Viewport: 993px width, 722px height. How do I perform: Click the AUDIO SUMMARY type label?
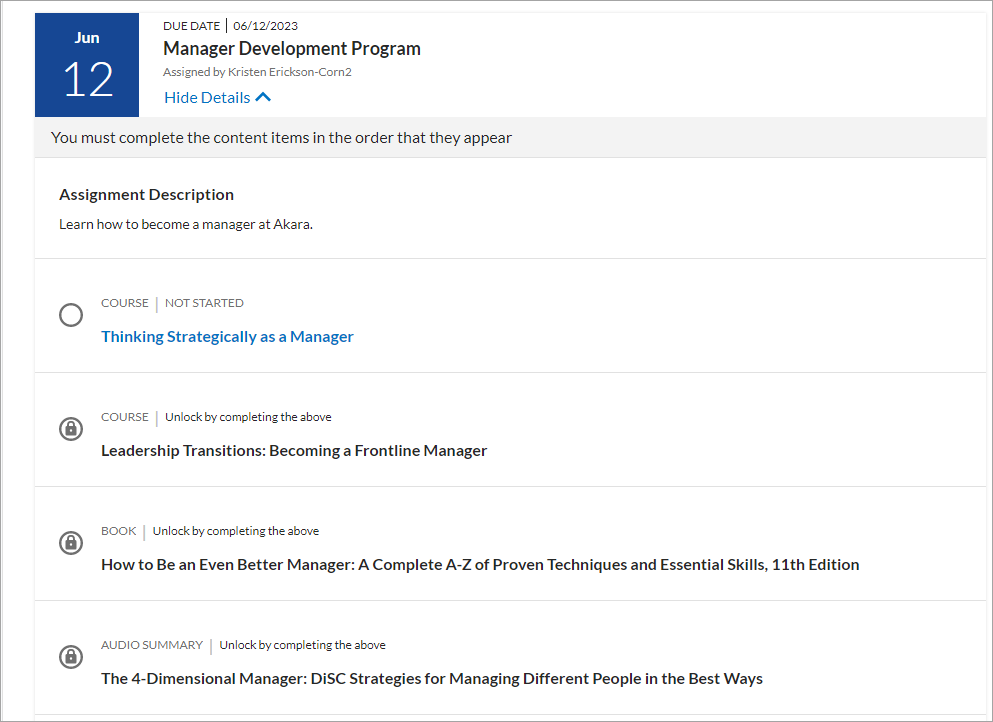(x=151, y=645)
